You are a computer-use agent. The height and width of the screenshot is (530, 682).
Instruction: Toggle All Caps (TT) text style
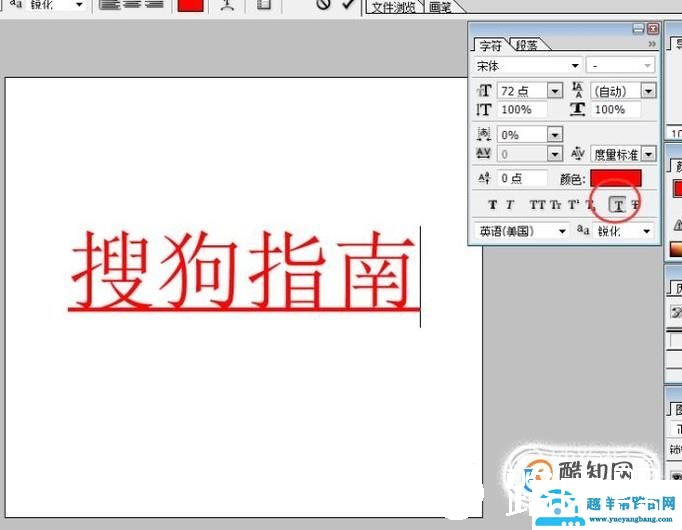click(537, 204)
